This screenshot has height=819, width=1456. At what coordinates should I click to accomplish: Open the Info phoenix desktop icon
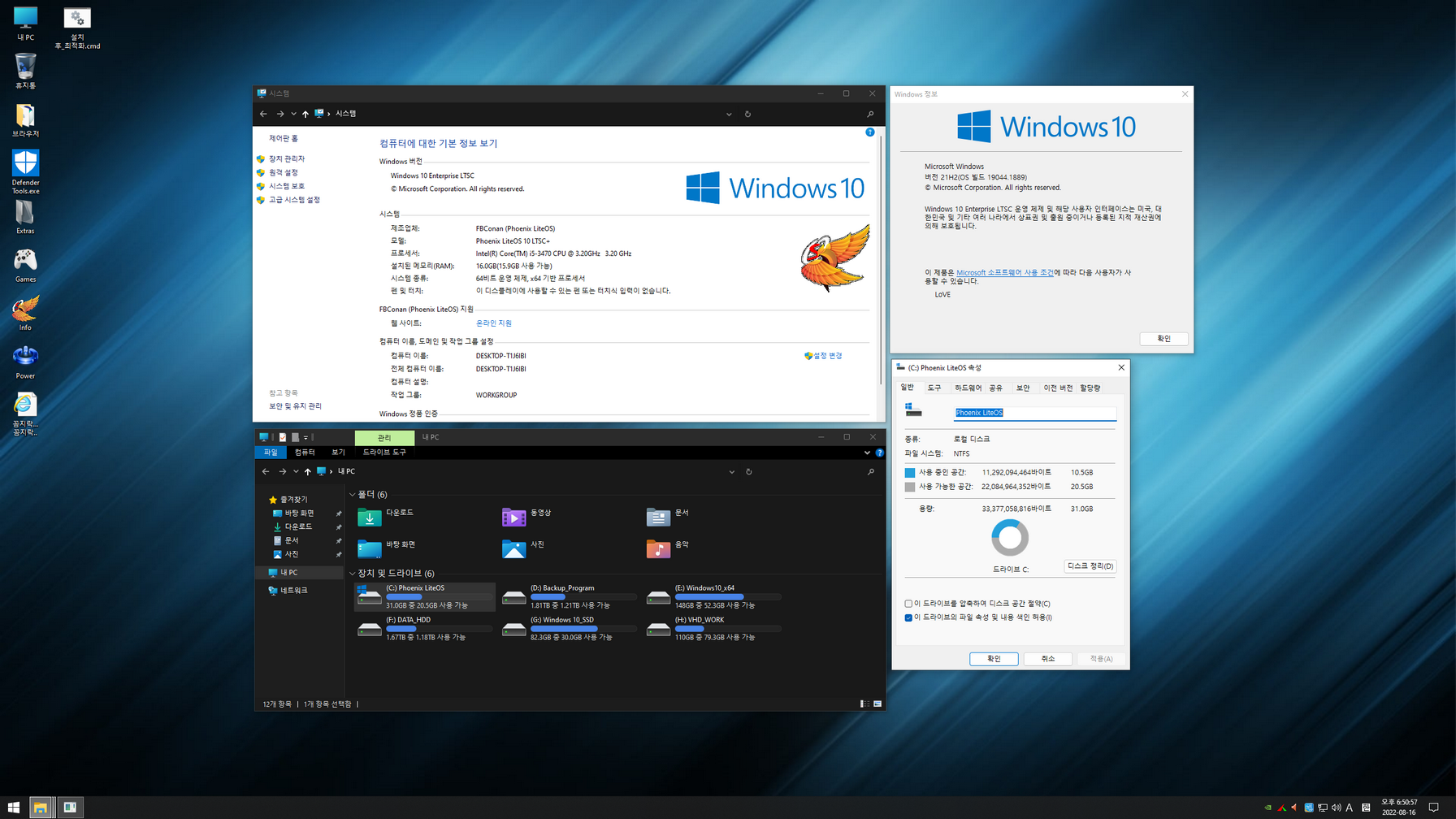(x=25, y=314)
